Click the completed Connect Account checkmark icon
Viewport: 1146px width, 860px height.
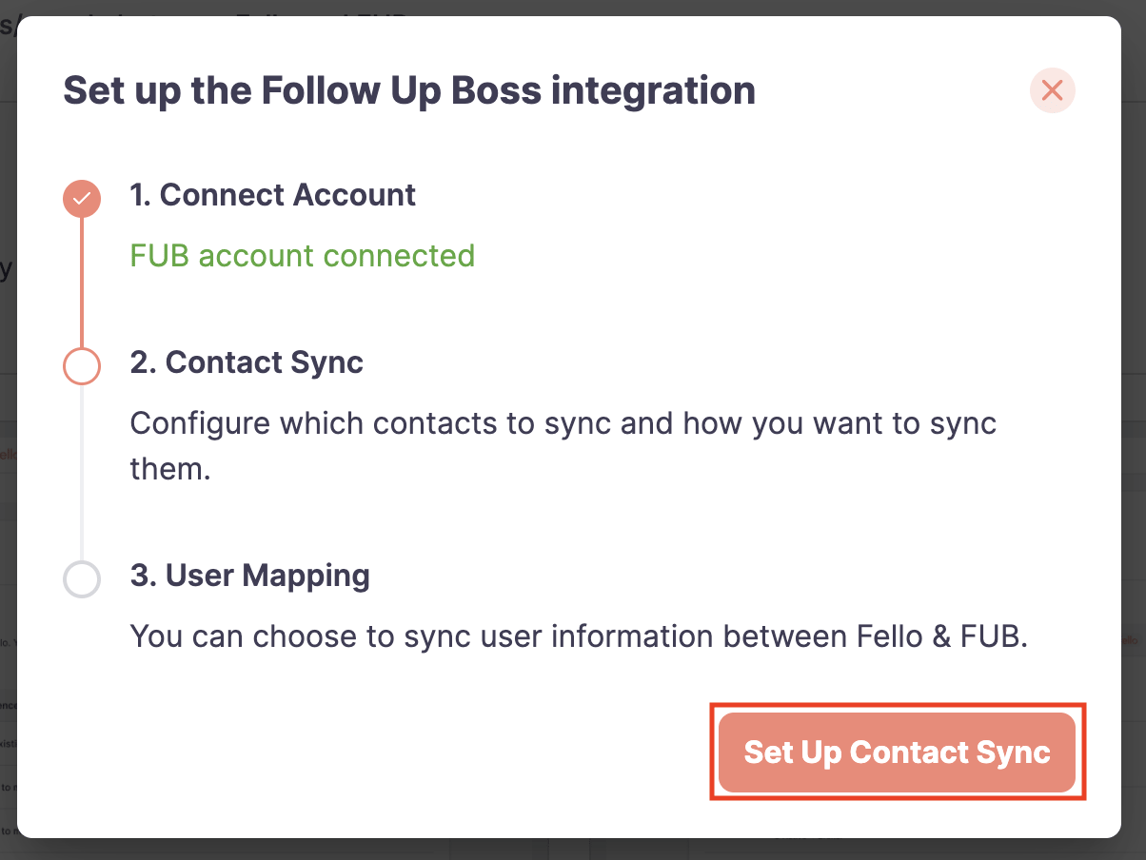(x=82, y=198)
